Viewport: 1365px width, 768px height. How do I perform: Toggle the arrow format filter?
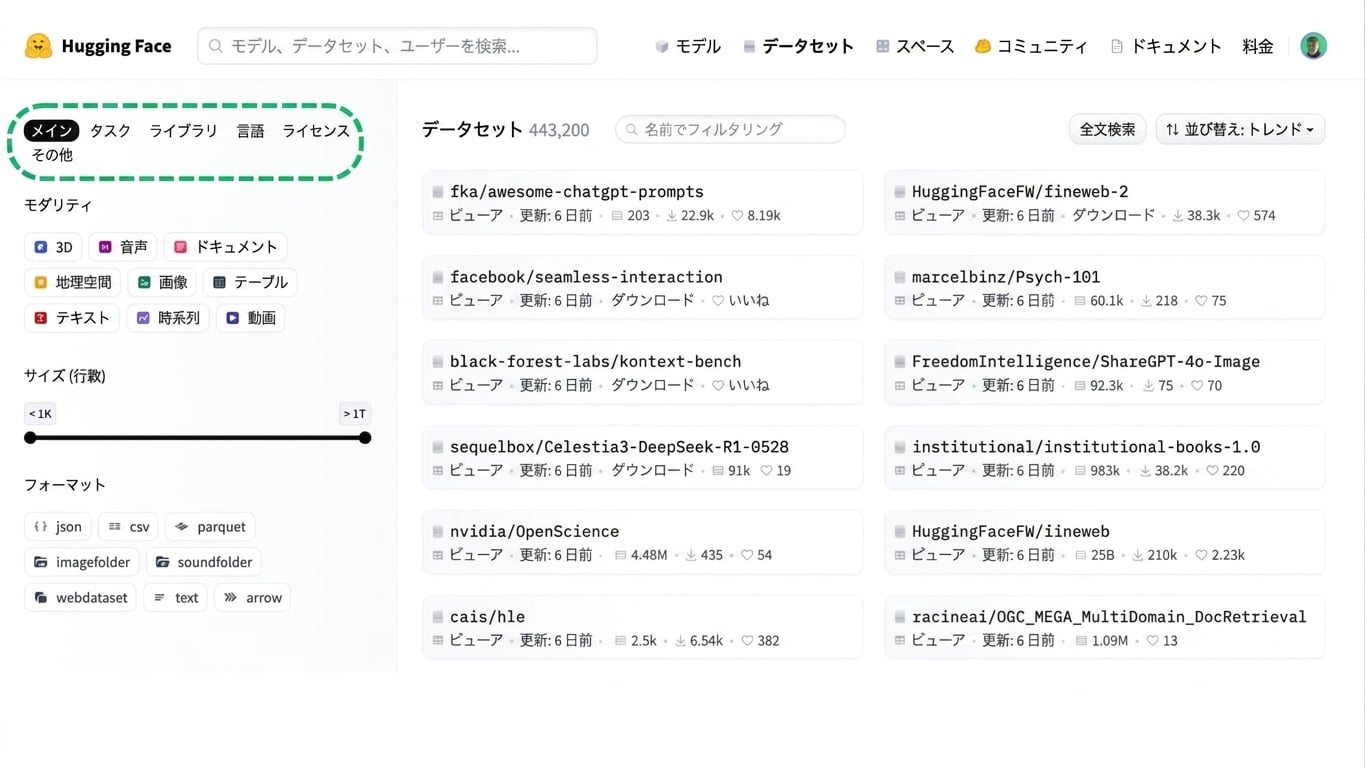point(253,598)
